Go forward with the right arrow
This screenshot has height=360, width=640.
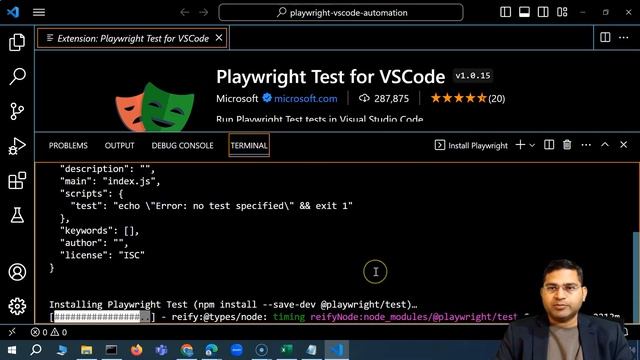(203, 13)
